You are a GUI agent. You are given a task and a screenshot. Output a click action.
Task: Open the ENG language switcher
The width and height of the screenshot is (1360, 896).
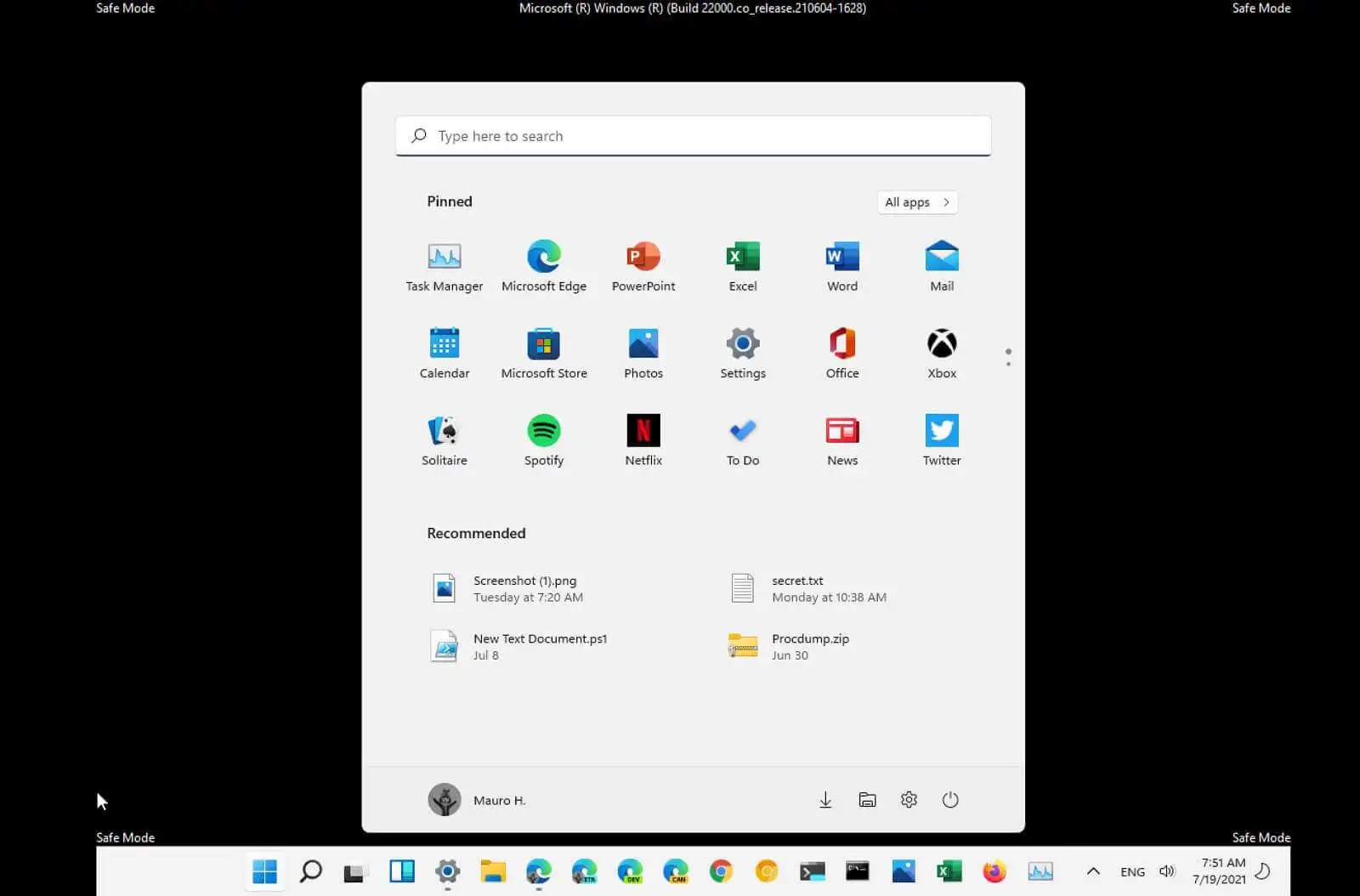tap(1132, 871)
